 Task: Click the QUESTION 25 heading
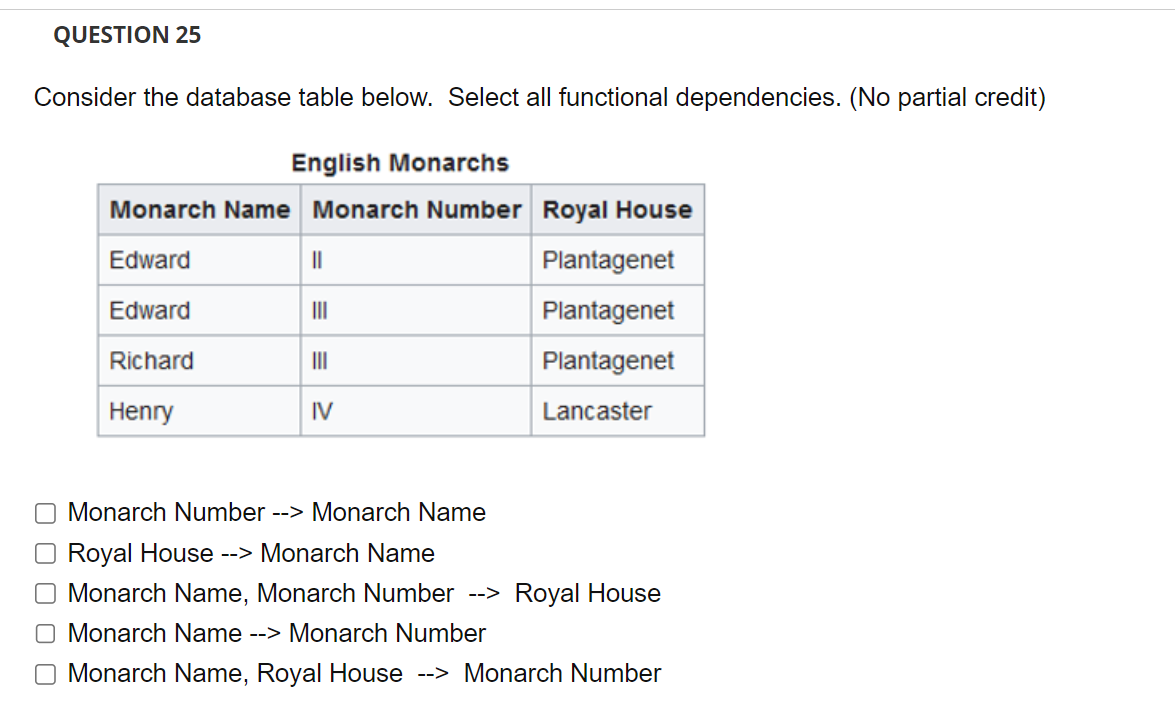click(128, 35)
